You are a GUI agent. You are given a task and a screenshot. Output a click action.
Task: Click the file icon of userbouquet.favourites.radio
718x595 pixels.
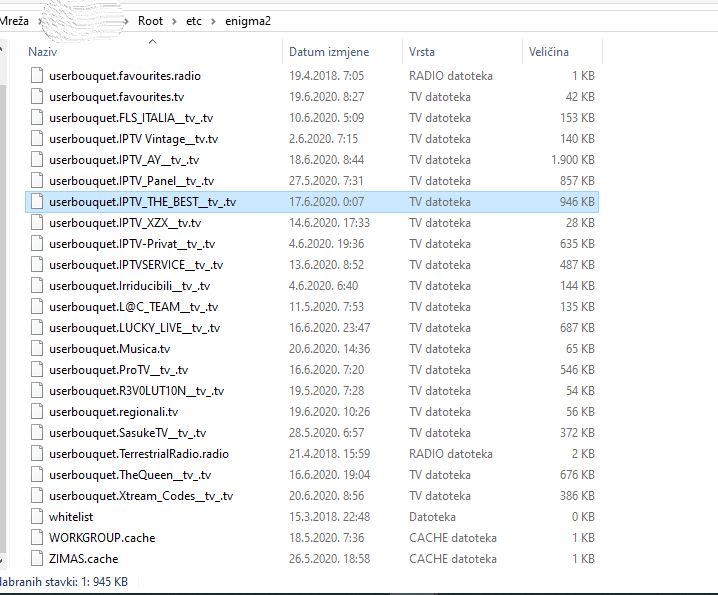click(38, 75)
